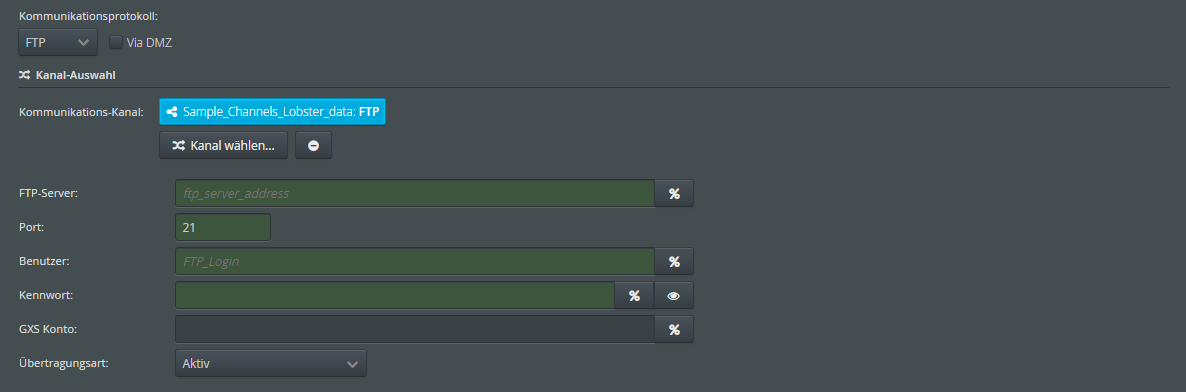Click the shuffle icon inside Kanal wählen button

[178, 145]
